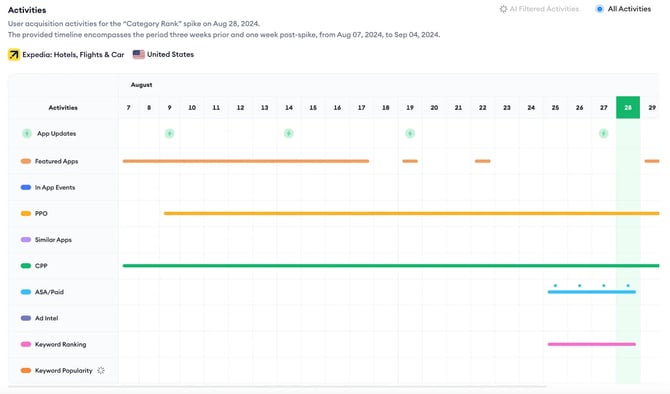
Task: Click the Activities section heading
Action: pyautogui.click(x=27, y=10)
